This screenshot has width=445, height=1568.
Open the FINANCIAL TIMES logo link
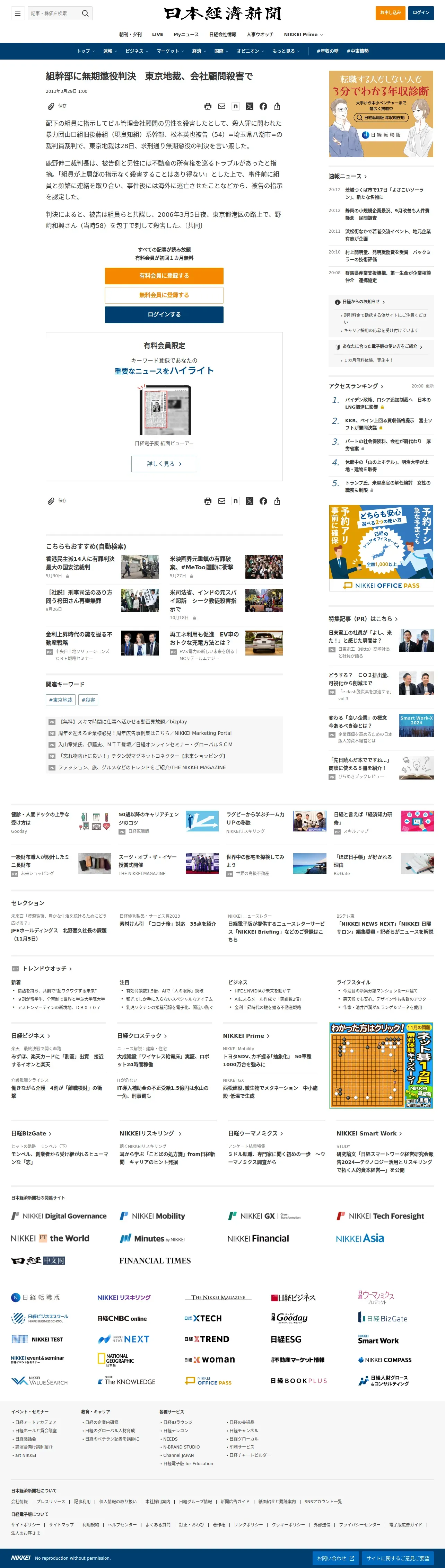point(155,1260)
